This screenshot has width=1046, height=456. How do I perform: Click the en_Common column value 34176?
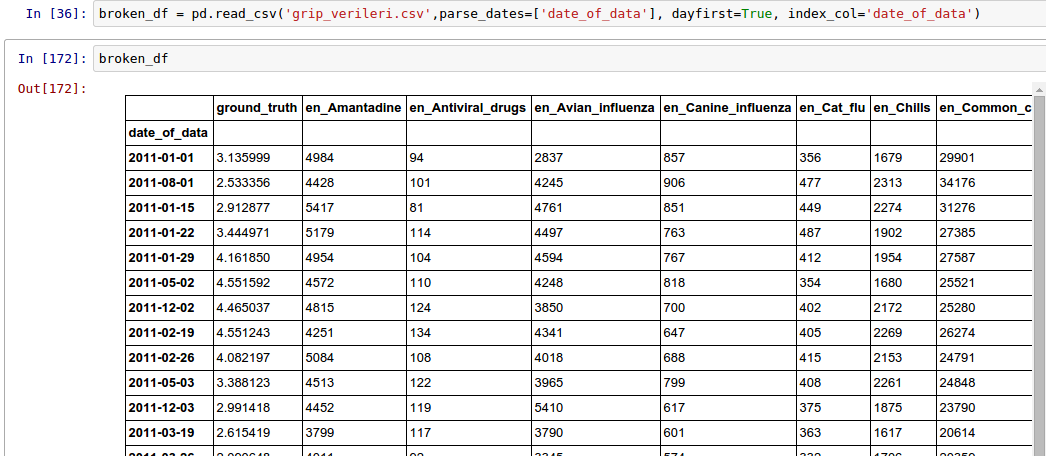coord(960,183)
